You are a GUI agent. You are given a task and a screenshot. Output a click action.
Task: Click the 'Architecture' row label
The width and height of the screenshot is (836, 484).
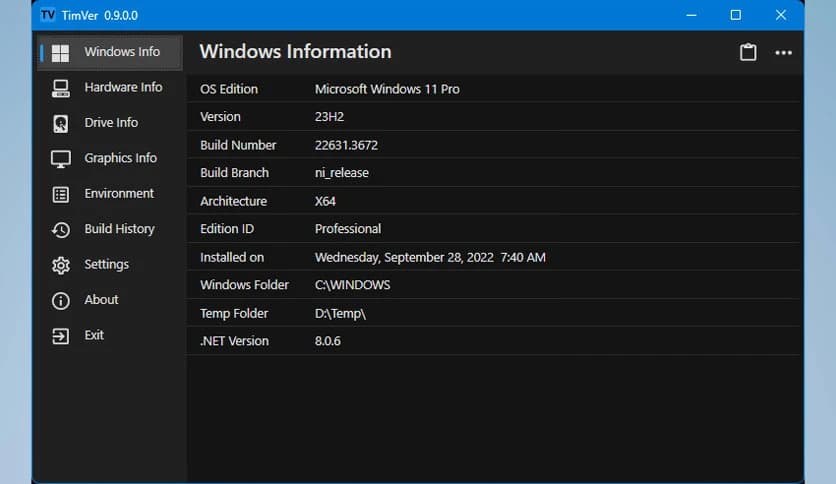(x=234, y=201)
